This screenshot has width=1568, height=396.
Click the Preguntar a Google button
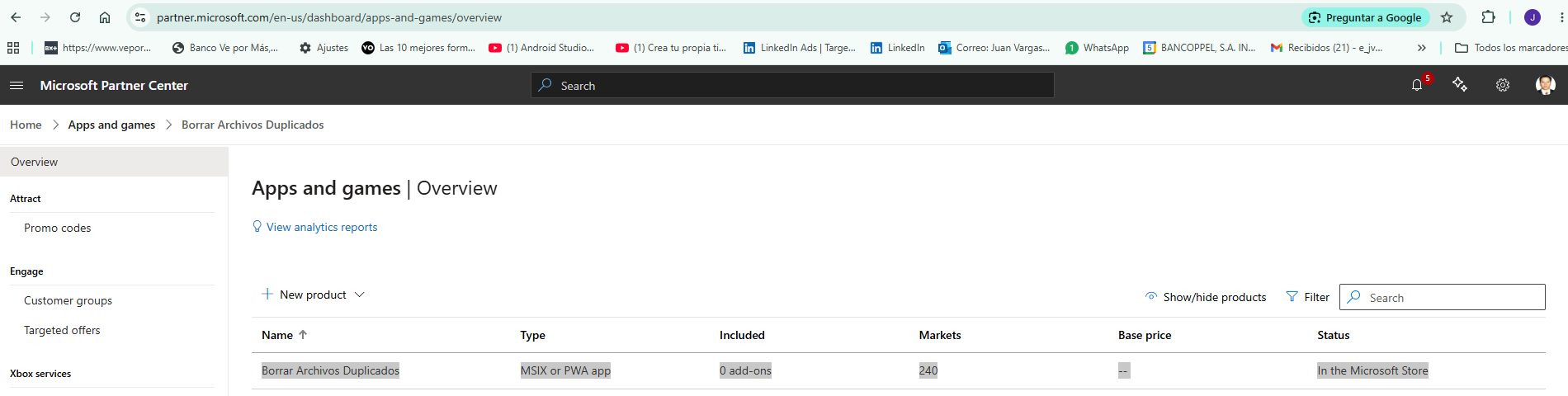pyautogui.click(x=1365, y=17)
